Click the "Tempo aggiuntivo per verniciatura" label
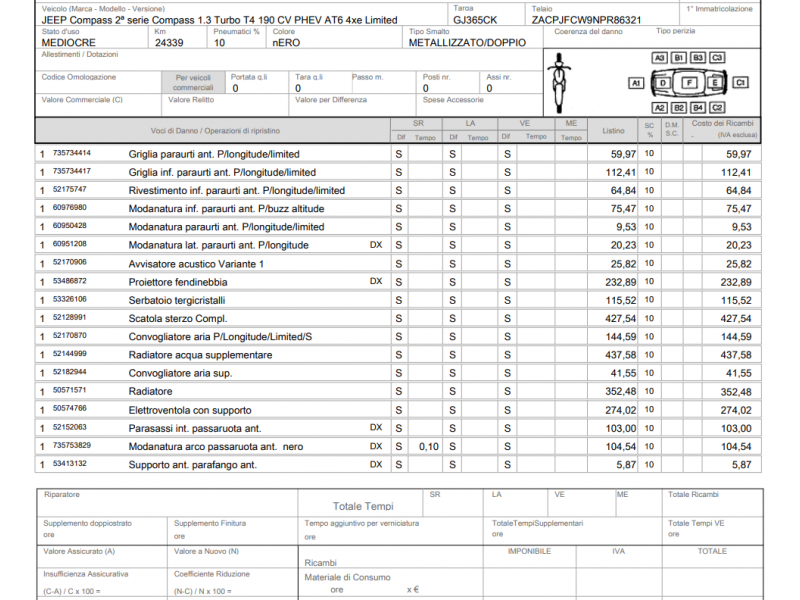The height and width of the screenshot is (600, 800). (x=362, y=523)
